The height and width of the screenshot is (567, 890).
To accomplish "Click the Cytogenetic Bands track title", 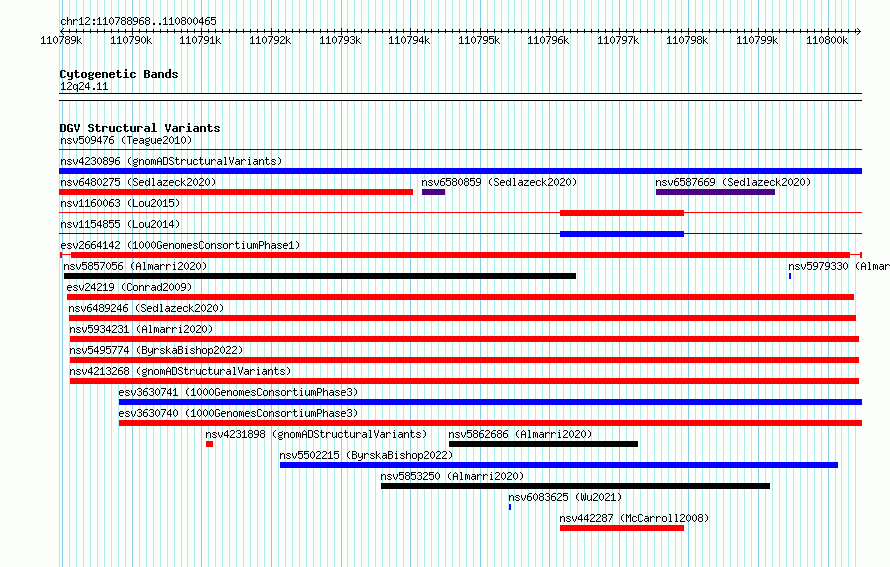I will point(119,74).
